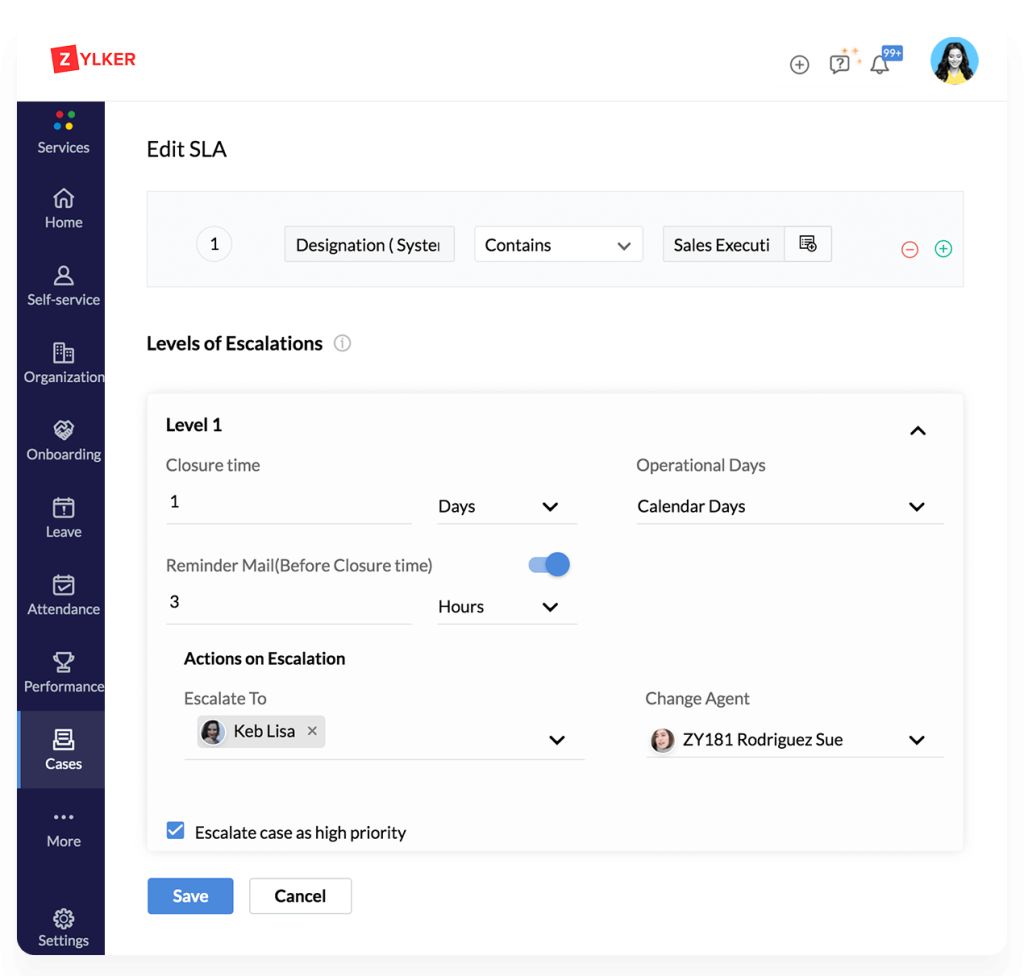Open the value lookup icon beside Sales Executive
1024x976 pixels.
tap(808, 244)
